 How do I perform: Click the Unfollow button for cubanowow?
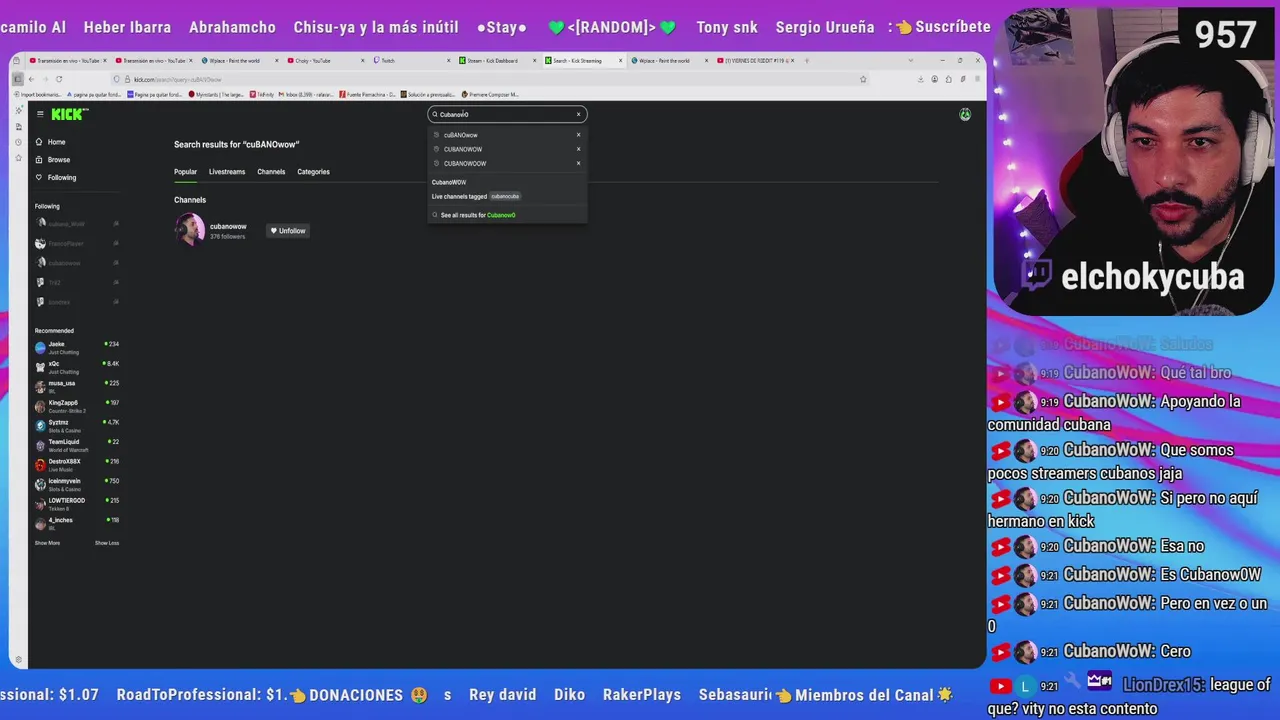coord(288,231)
